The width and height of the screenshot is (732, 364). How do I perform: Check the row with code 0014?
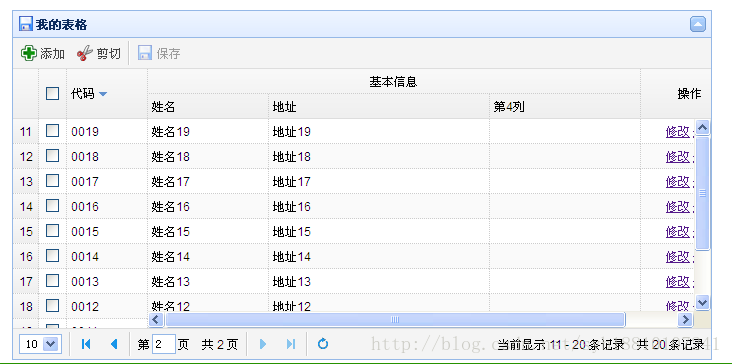[x=52, y=255]
